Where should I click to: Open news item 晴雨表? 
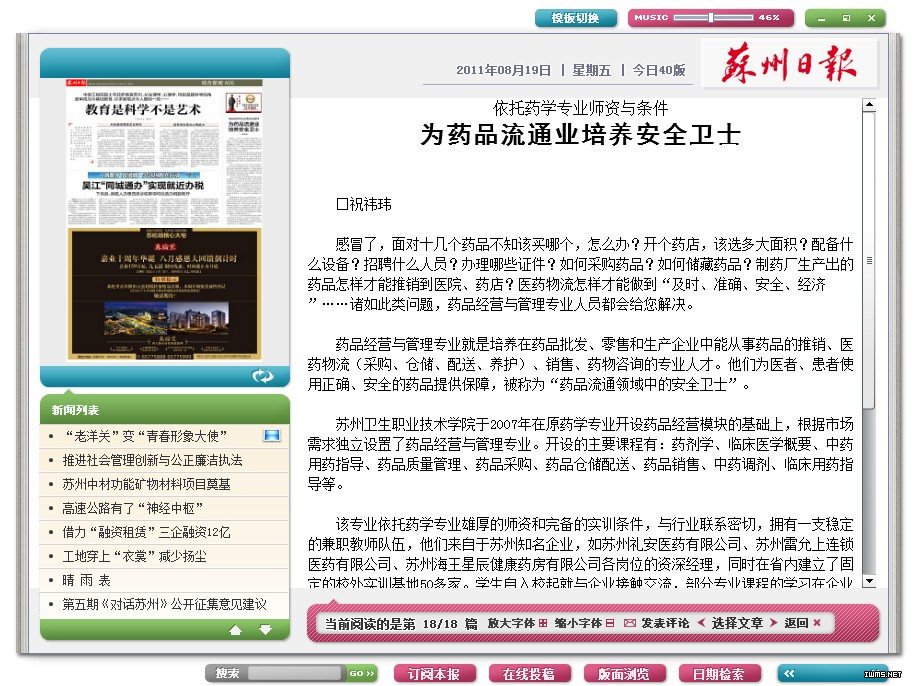coord(86,580)
